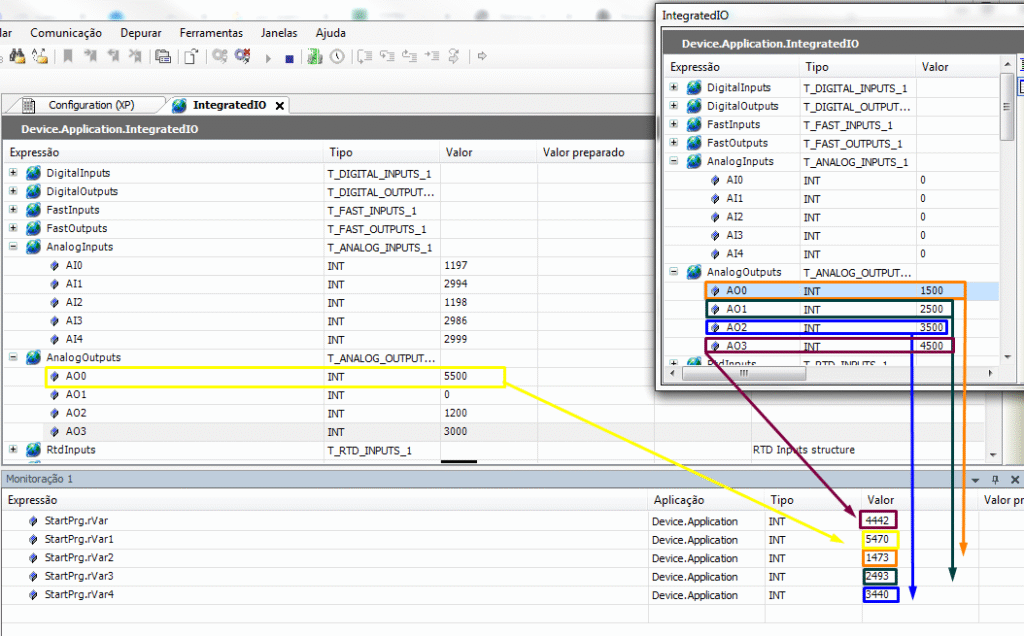The image size is (1024, 636).
Task: Toggle pin on Monitoração 1 panel
Action: click(995, 479)
